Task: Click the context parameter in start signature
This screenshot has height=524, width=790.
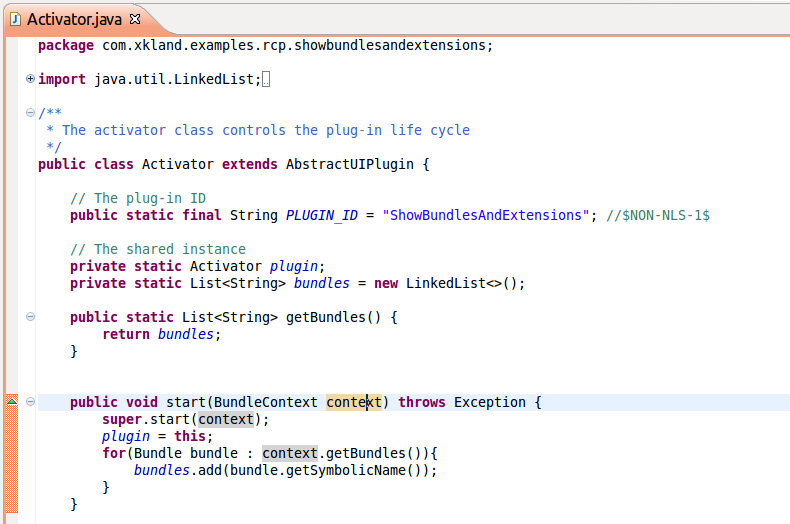Action: [x=354, y=402]
